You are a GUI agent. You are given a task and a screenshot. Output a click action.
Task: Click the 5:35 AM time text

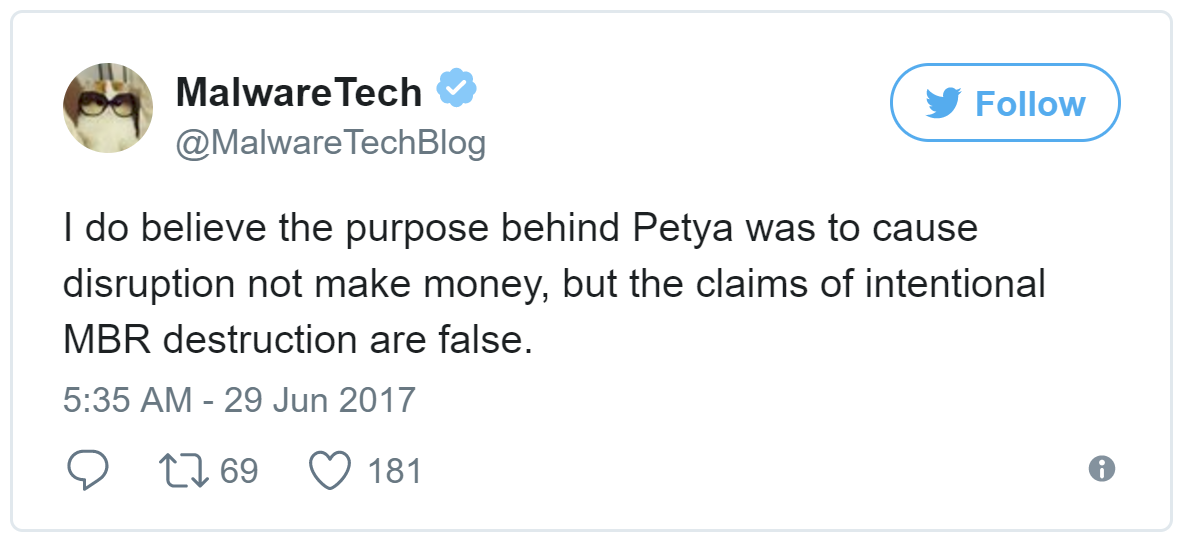click(126, 400)
